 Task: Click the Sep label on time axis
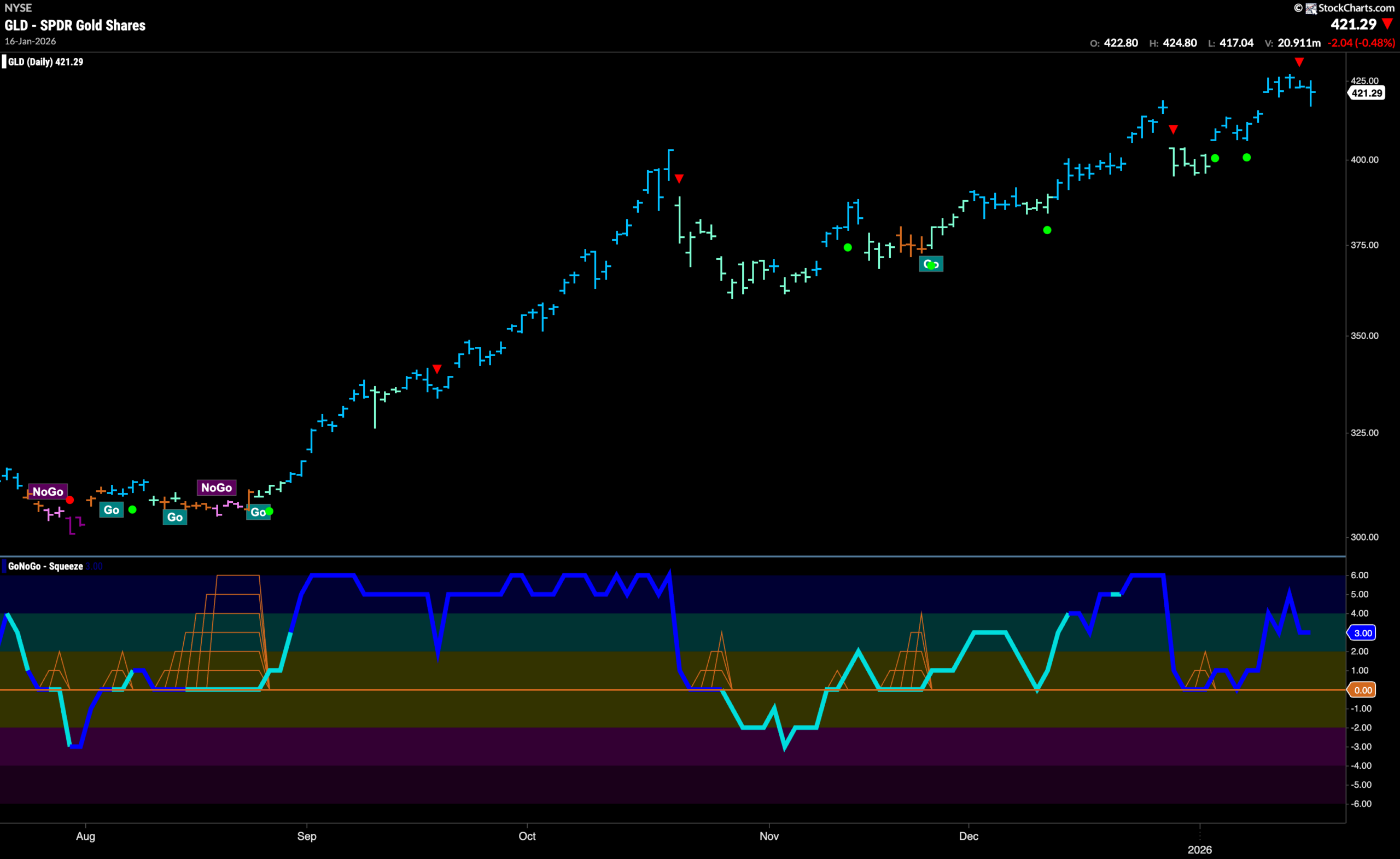pos(307,836)
